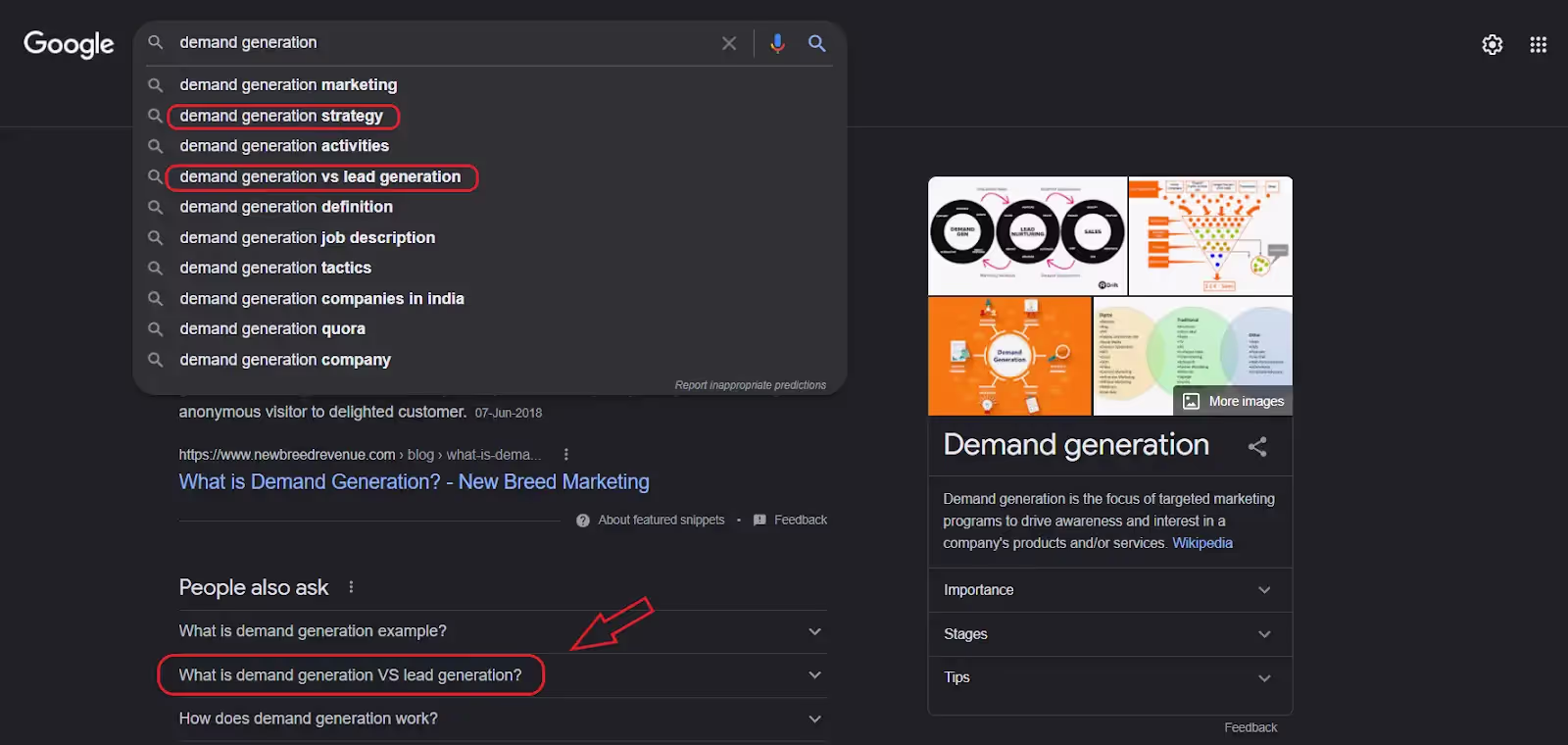Expand How does demand generation work?
Viewport: 1568px width, 745px height.
point(502,719)
